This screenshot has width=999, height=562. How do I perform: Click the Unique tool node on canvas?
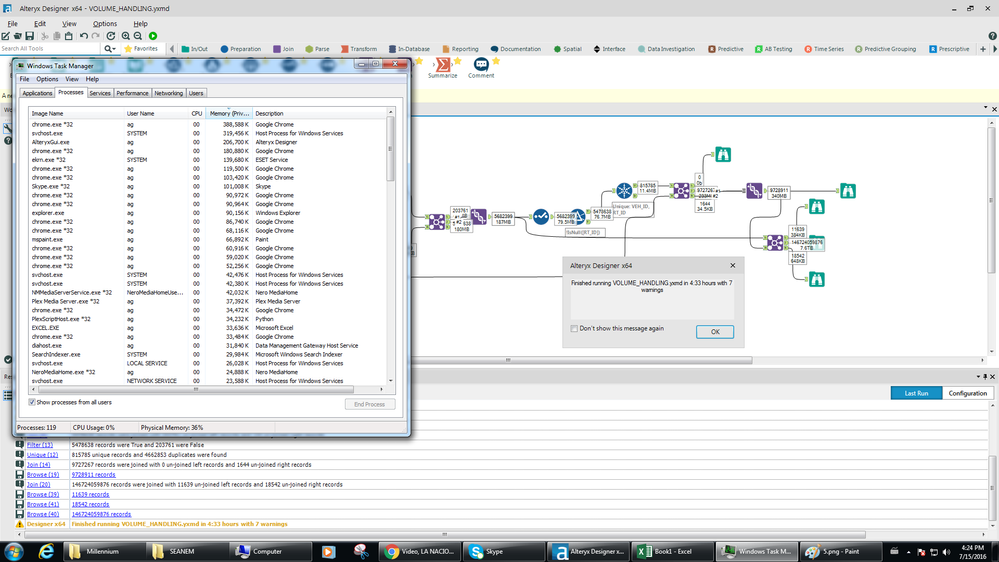(x=625, y=190)
